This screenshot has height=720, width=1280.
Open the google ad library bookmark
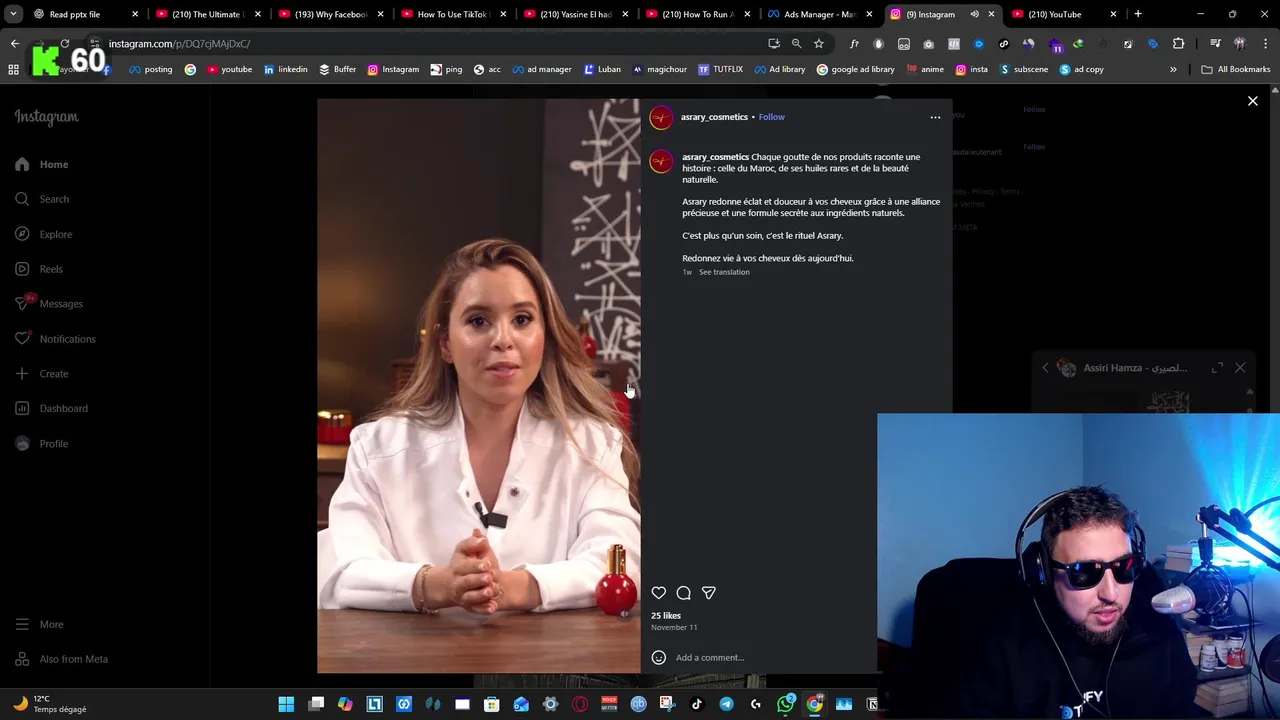click(855, 69)
